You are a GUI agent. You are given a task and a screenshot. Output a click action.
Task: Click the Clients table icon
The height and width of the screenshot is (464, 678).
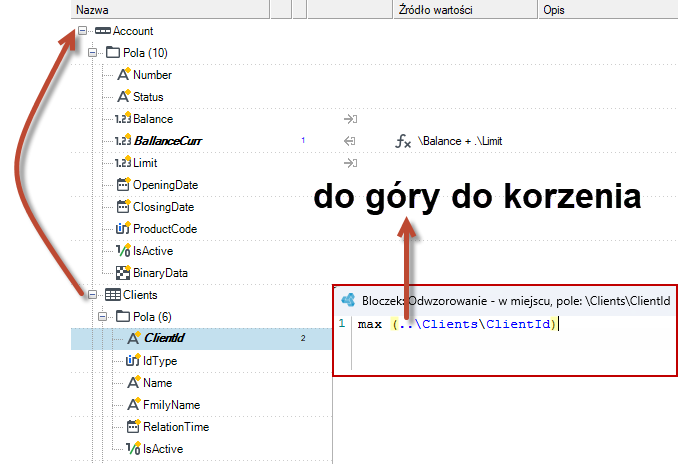(113, 295)
